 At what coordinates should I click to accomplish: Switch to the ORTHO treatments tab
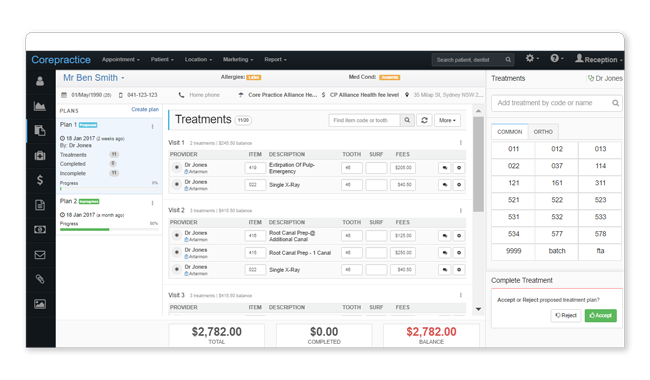pyautogui.click(x=543, y=132)
